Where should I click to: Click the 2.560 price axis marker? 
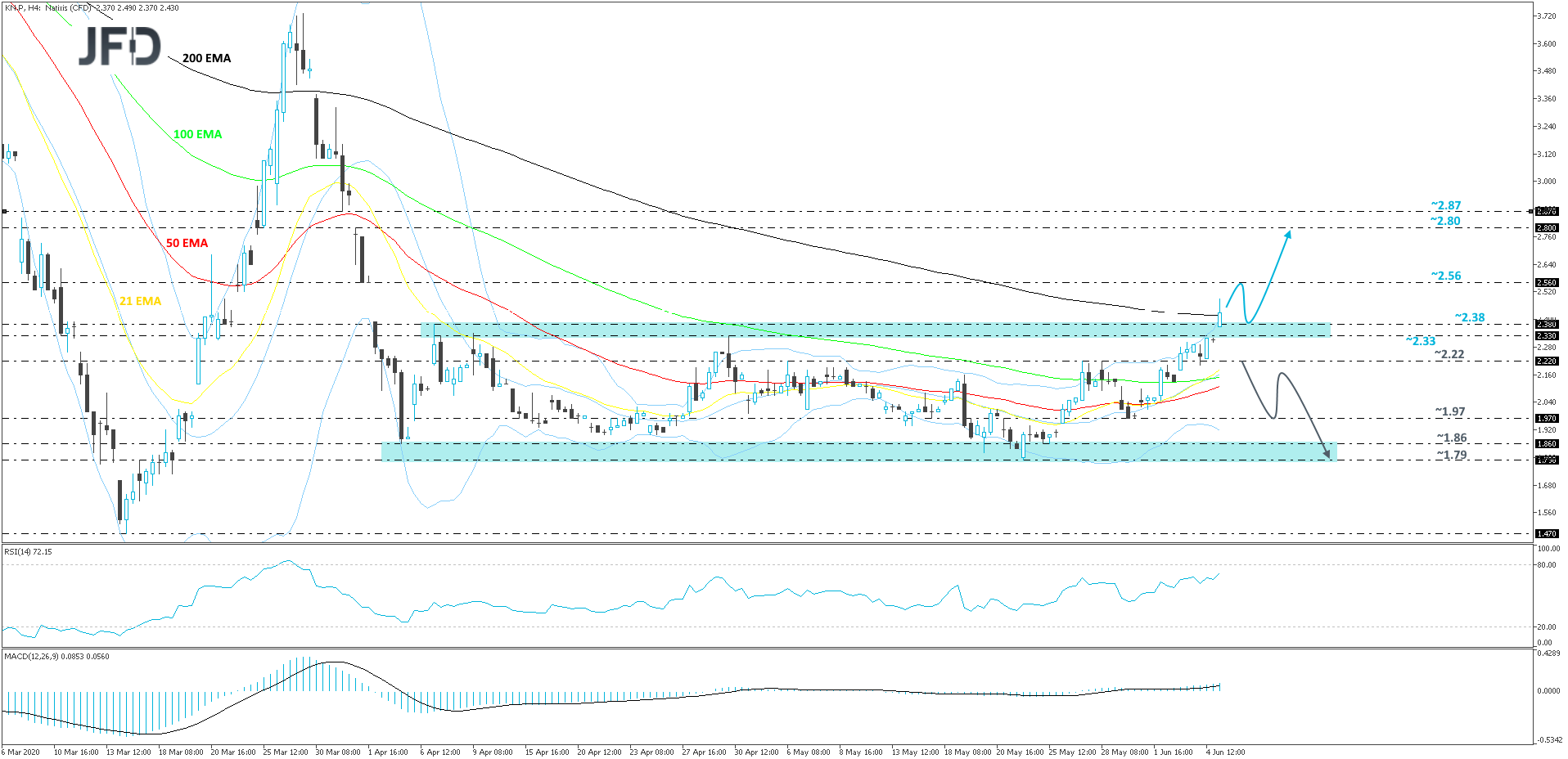(x=1546, y=283)
